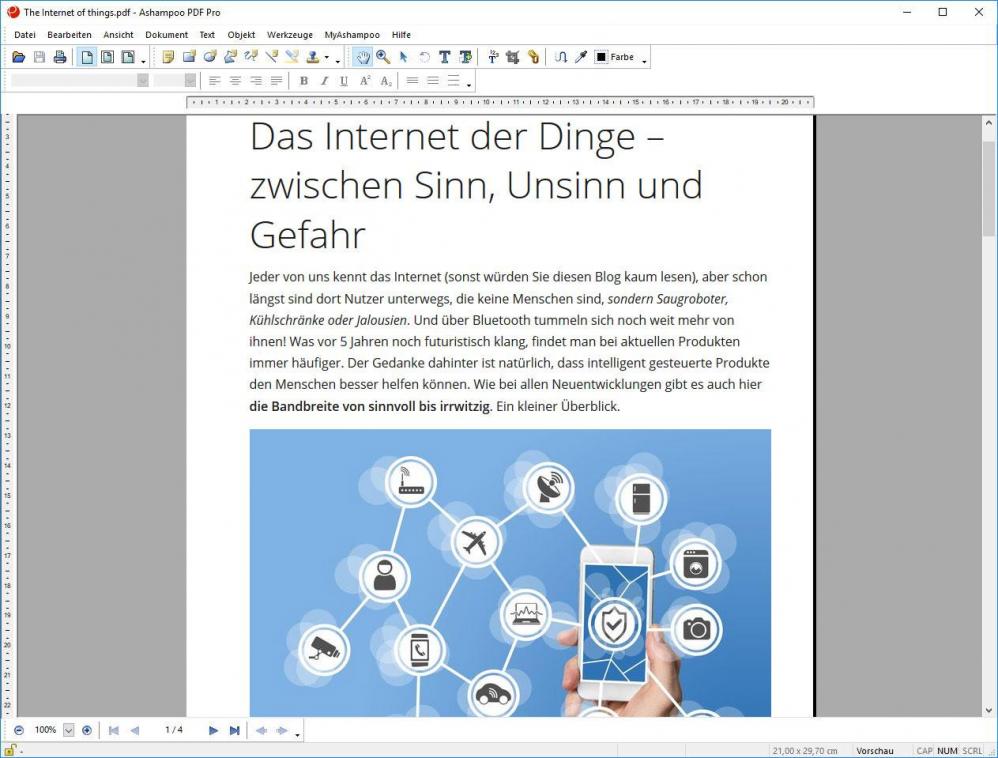
Task: Open the Werkzeuge menu
Action: [287, 35]
